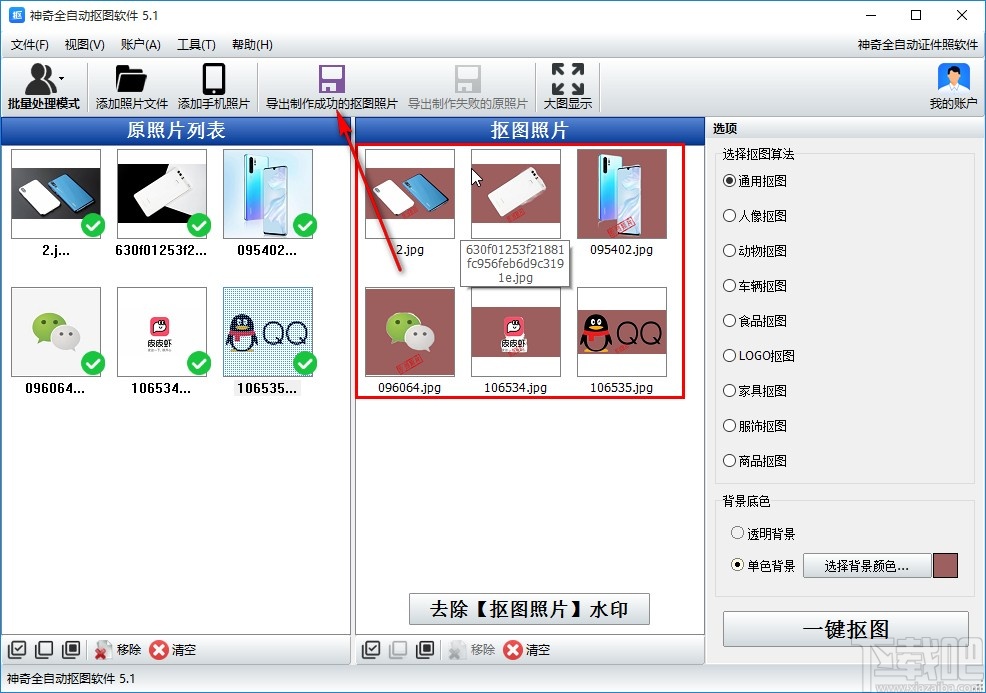Click the app logo in title bar

(x=17, y=15)
